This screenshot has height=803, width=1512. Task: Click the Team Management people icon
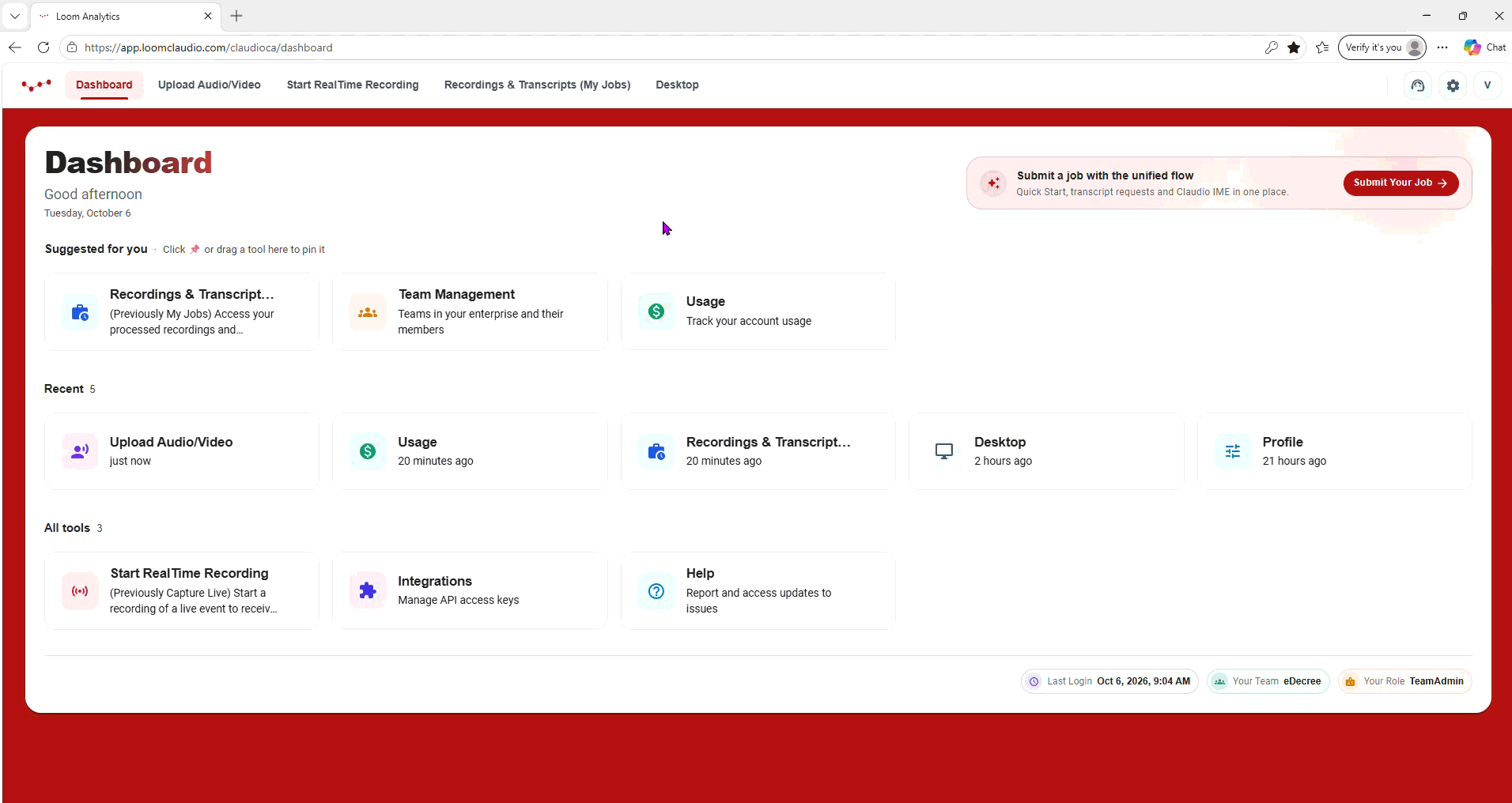pyautogui.click(x=368, y=311)
